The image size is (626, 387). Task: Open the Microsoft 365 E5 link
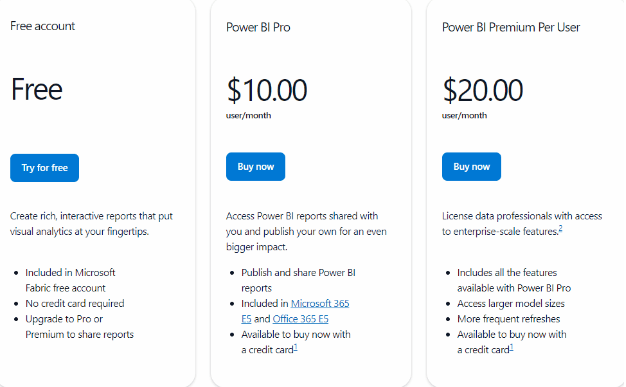[295, 311]
